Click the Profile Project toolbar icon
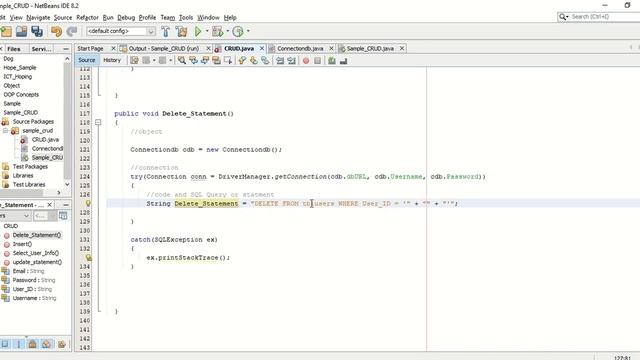 tap(238, 31)
